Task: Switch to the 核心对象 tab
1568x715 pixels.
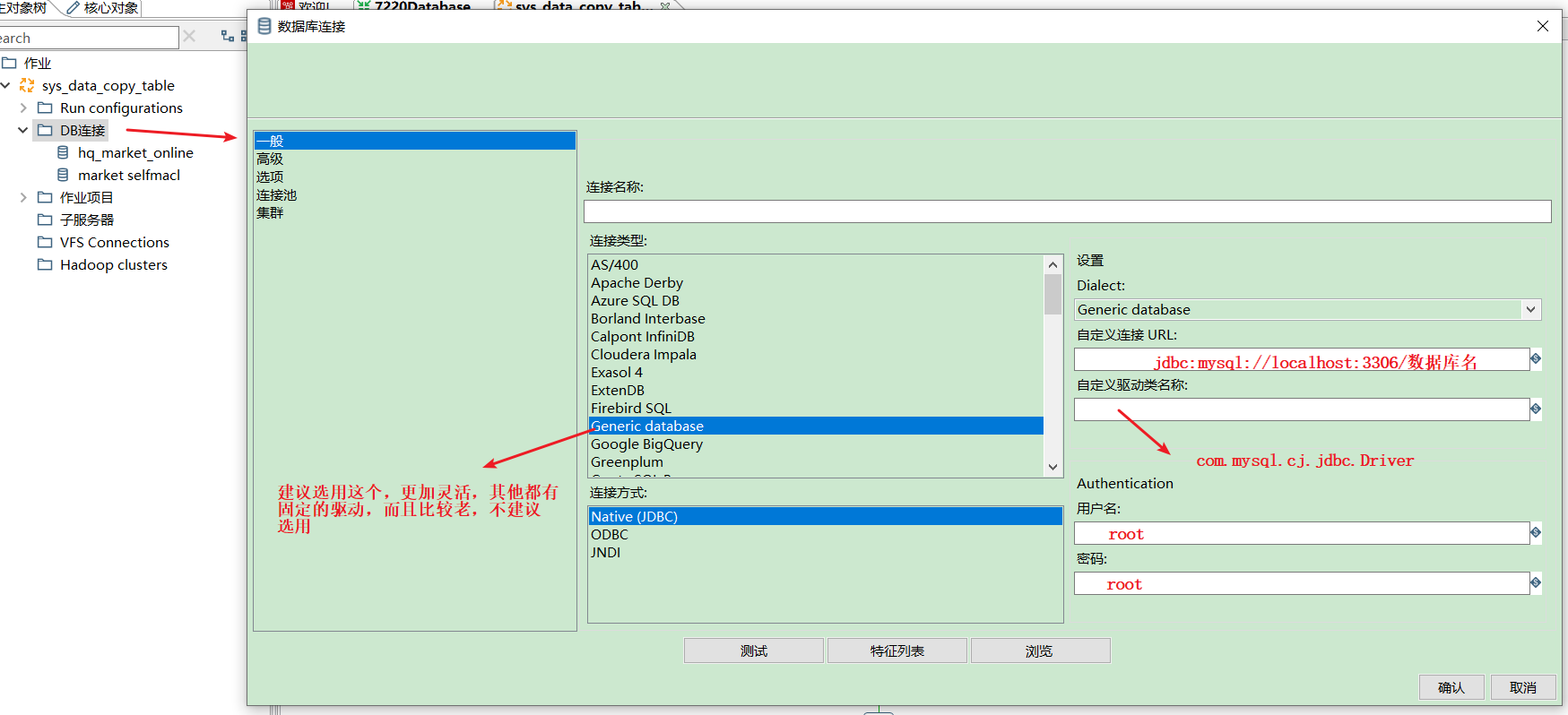Action: [103, 7]
